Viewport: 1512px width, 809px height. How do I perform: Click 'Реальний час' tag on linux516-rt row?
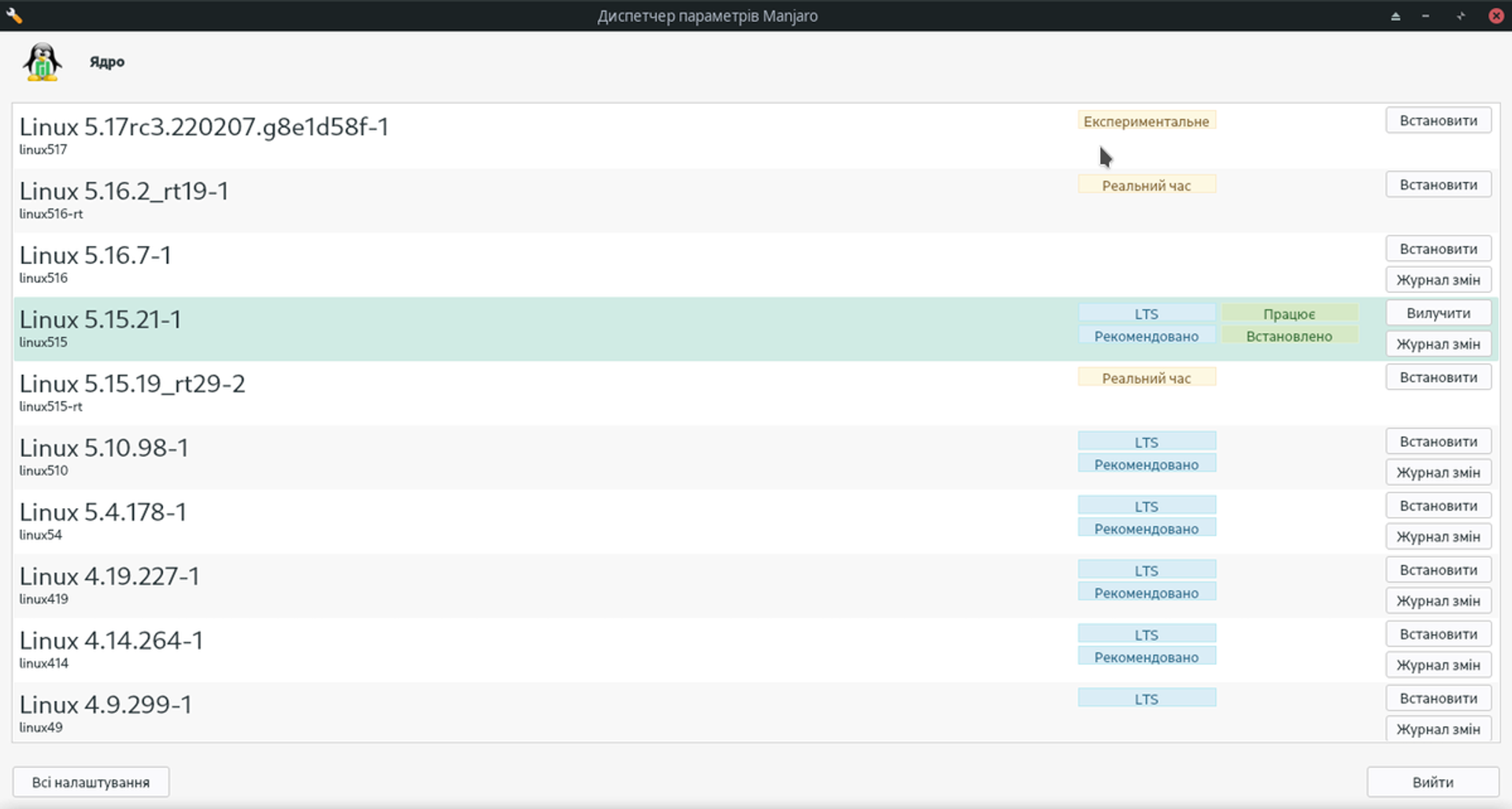coord(1147,185)
